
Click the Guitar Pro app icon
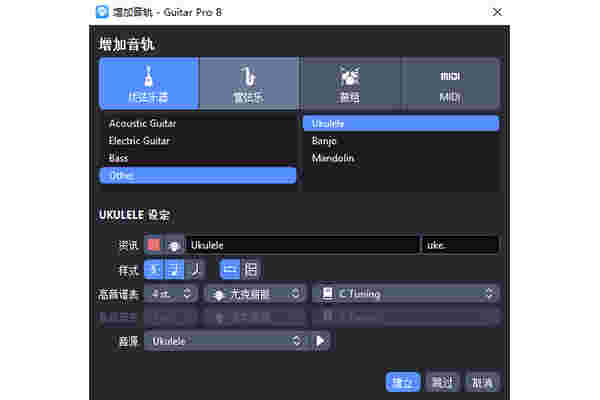click(x=103, y=12)
